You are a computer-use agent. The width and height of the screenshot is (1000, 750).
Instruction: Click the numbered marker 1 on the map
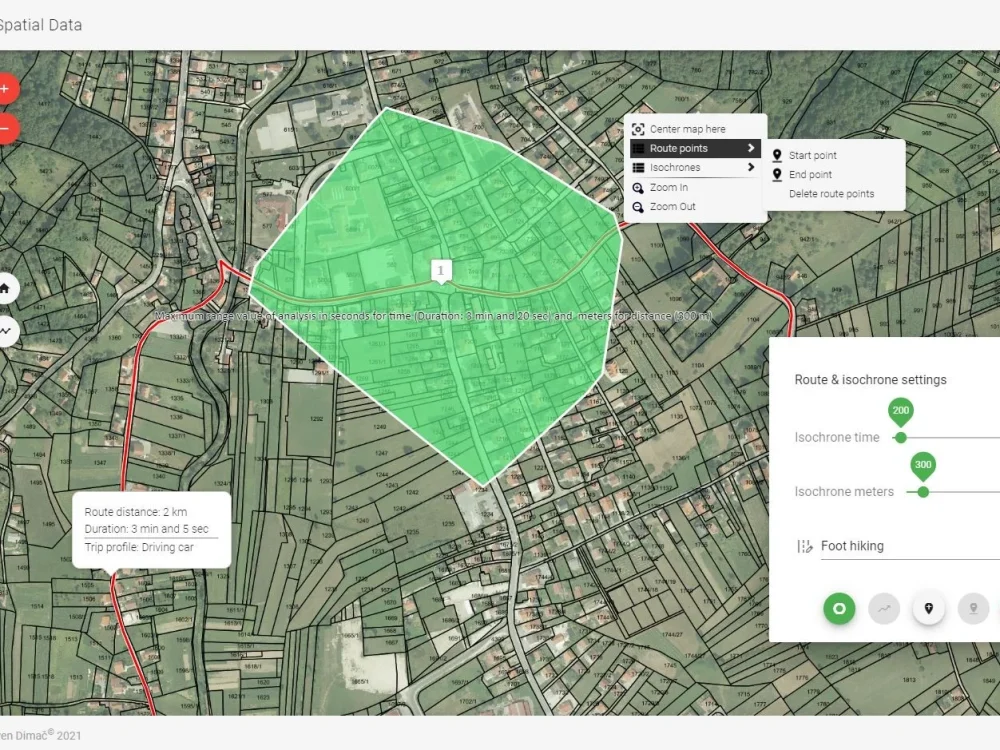(441, 271)
